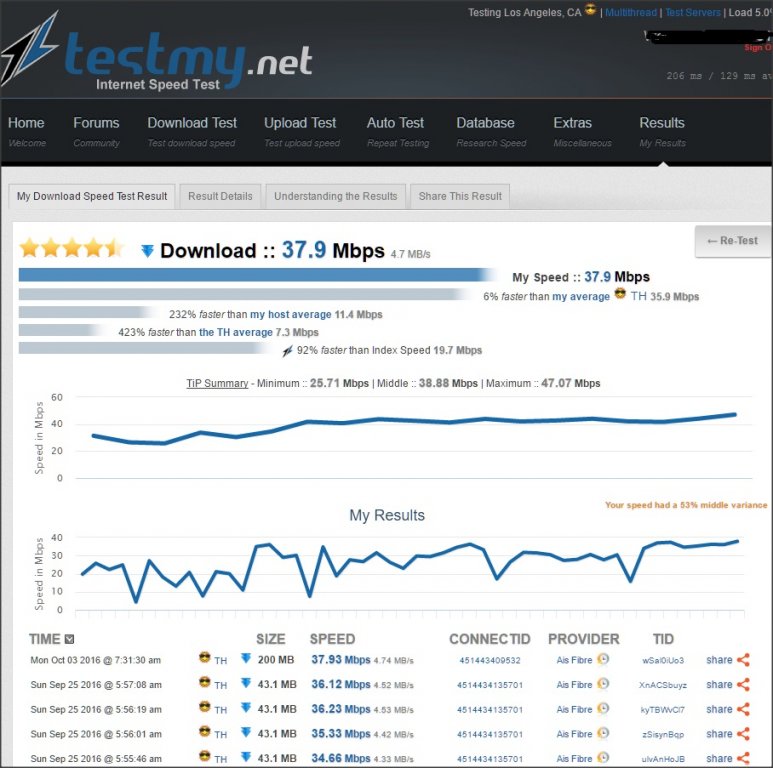Open the Database navigation menu

click(485, 123)
